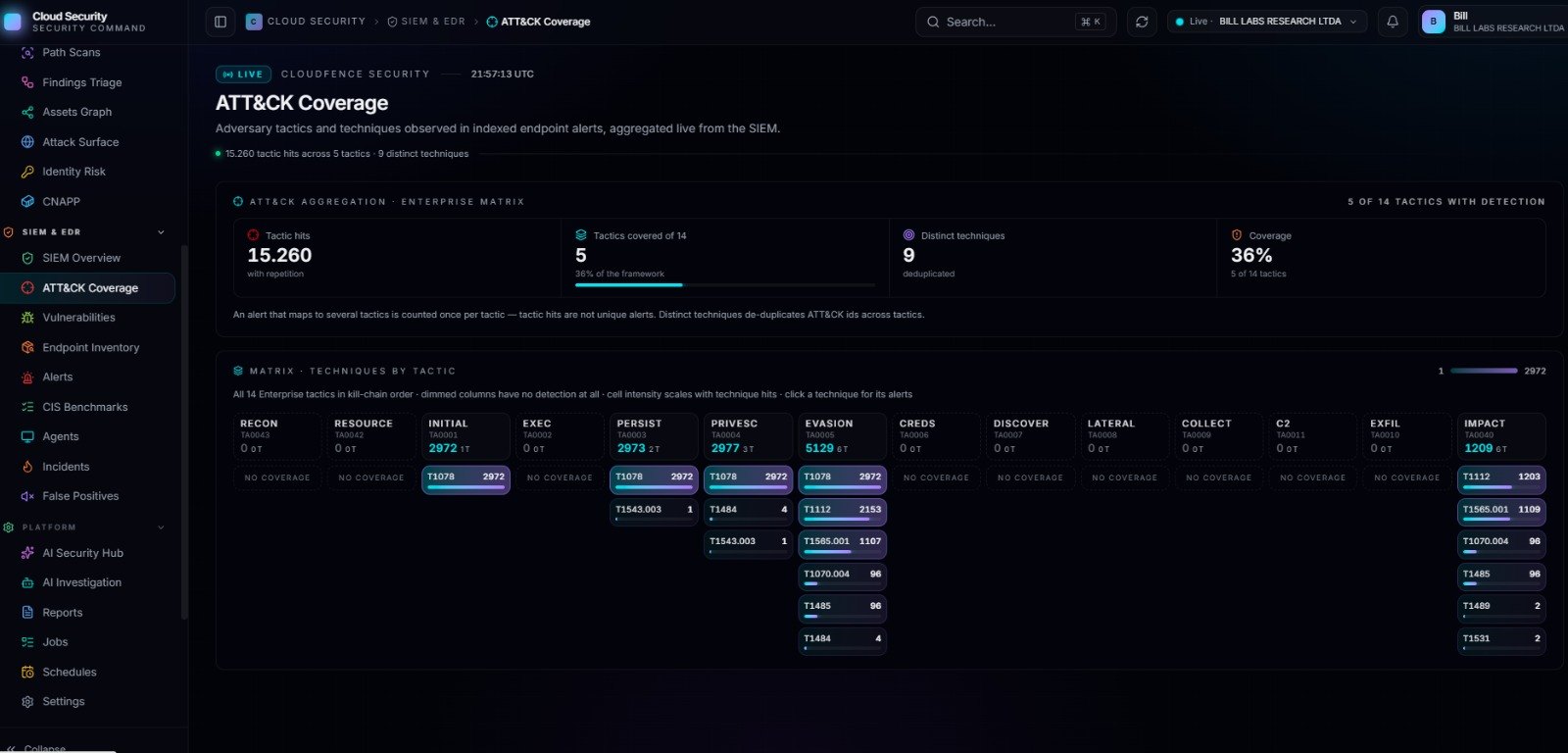Click T1489 technique in IMPACT
This screenshot has height=753, width=1568.
[1501, 609]
